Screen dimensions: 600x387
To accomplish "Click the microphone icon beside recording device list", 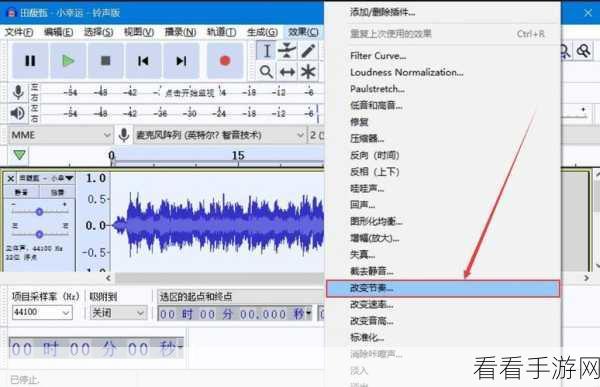I will [x=124, y=135].
